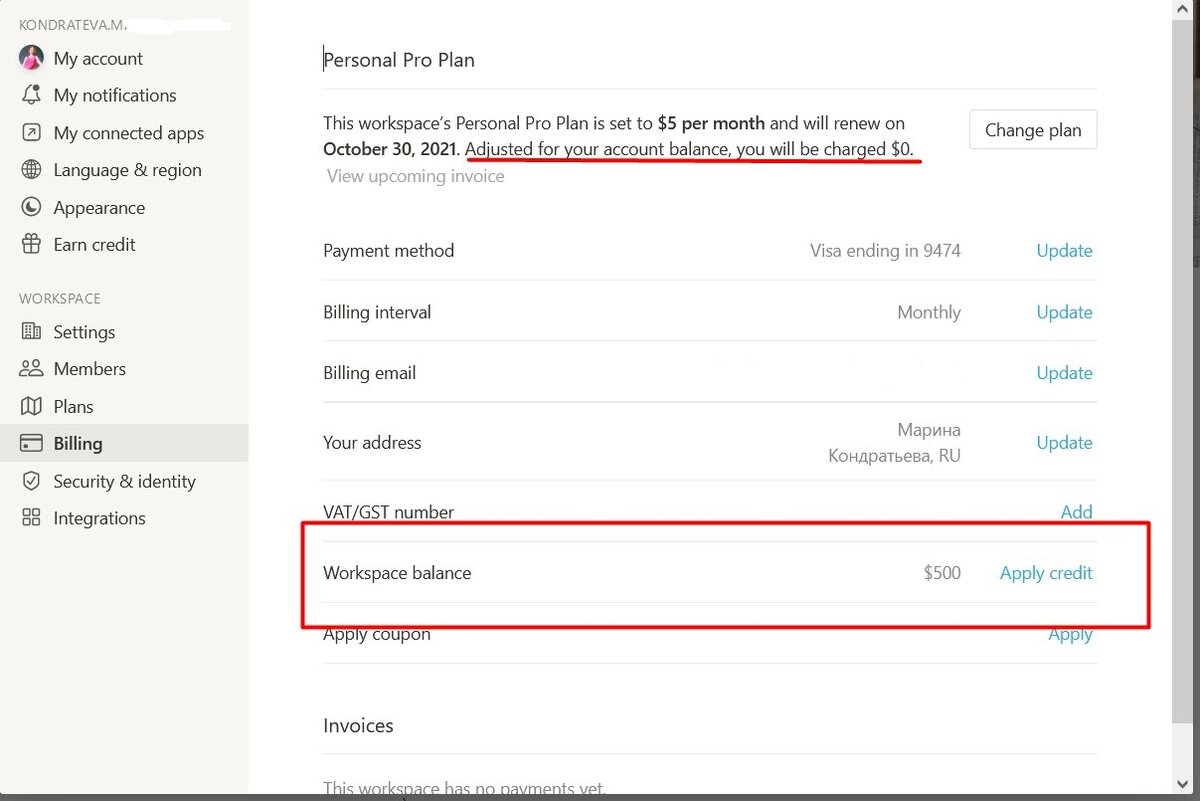Click the map icon for Plans
Viewport: 1200px width, 801px height.
tap(31, 407)
